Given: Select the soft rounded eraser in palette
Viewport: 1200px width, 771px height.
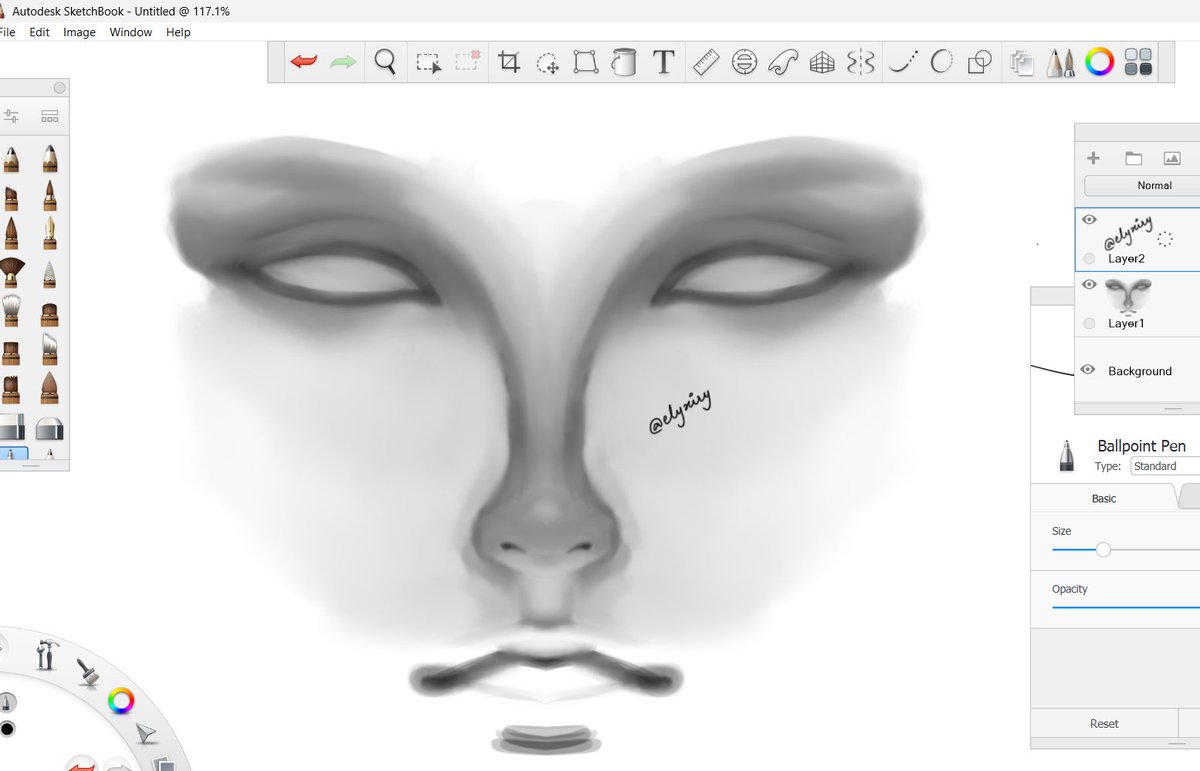Looking at the screenshot, I should tap(49, 427).
